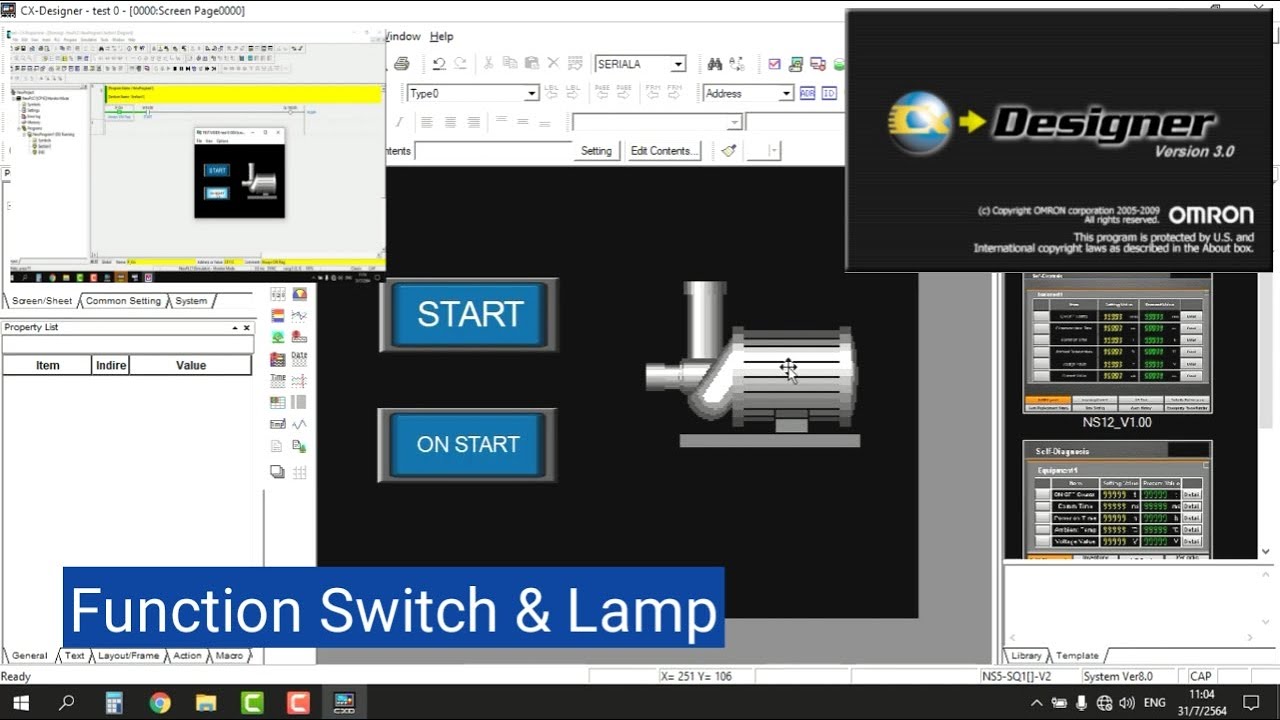This screenshot has width=1280, height=720.
Task: Click the Item column header
Action: [x=47, y=365]
